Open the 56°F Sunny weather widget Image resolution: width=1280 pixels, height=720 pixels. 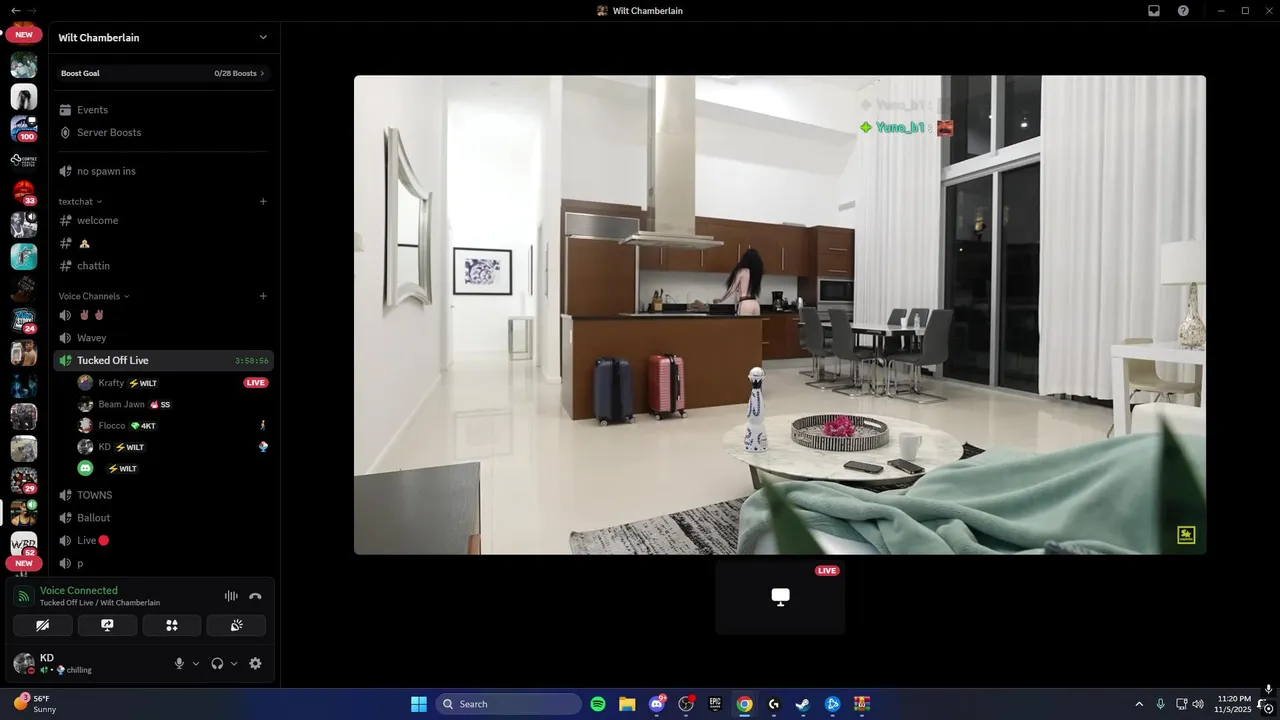[36, 704]
